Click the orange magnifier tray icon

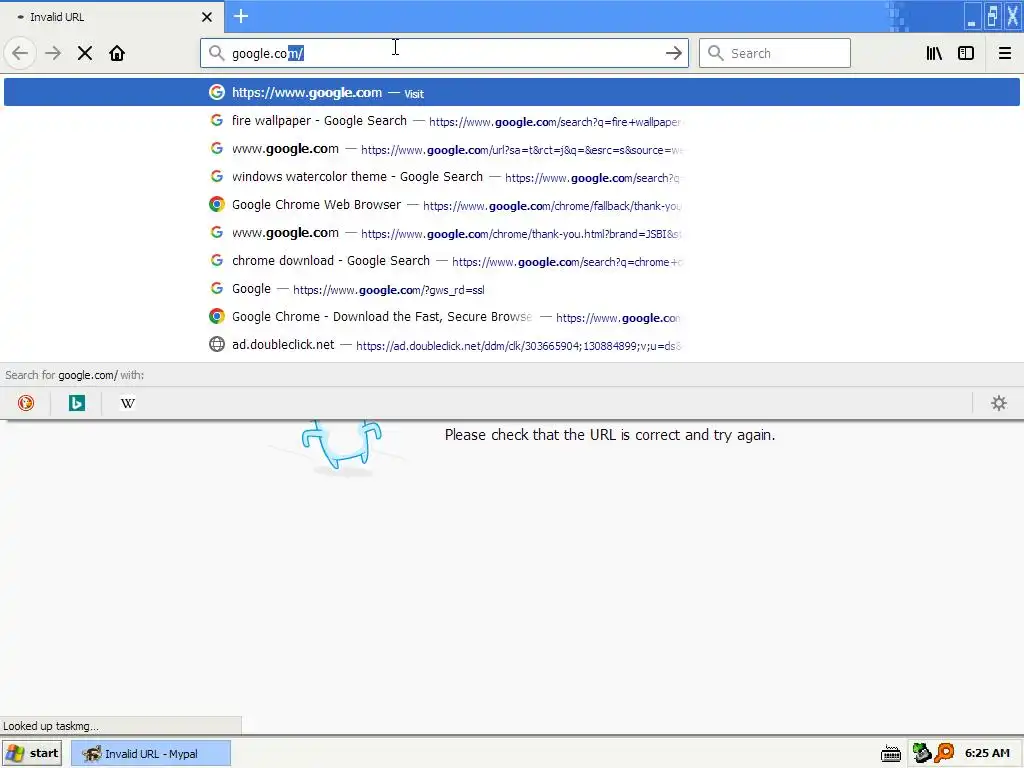tap(944, 753)
